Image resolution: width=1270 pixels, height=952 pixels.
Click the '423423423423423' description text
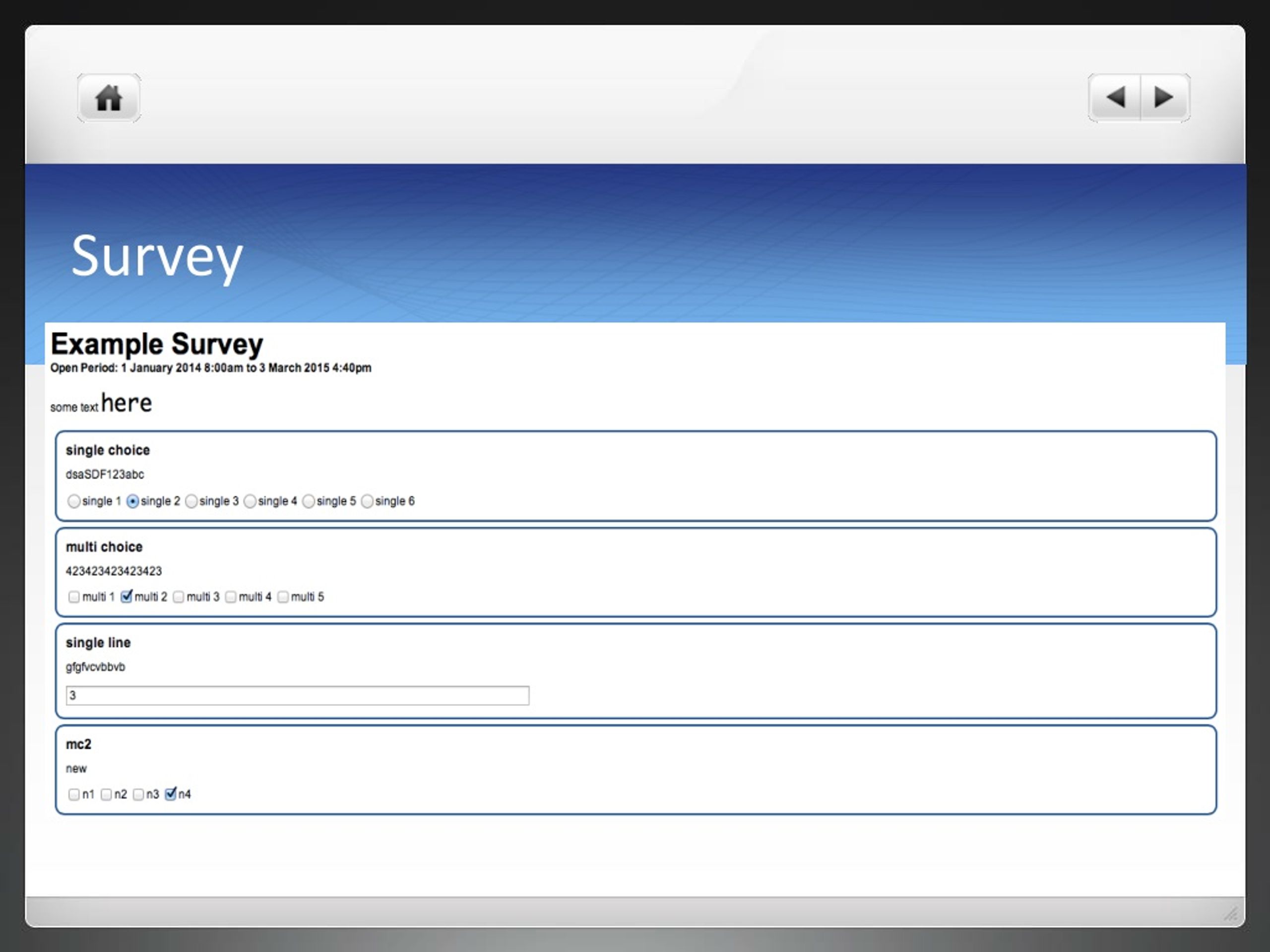point(114,571)
